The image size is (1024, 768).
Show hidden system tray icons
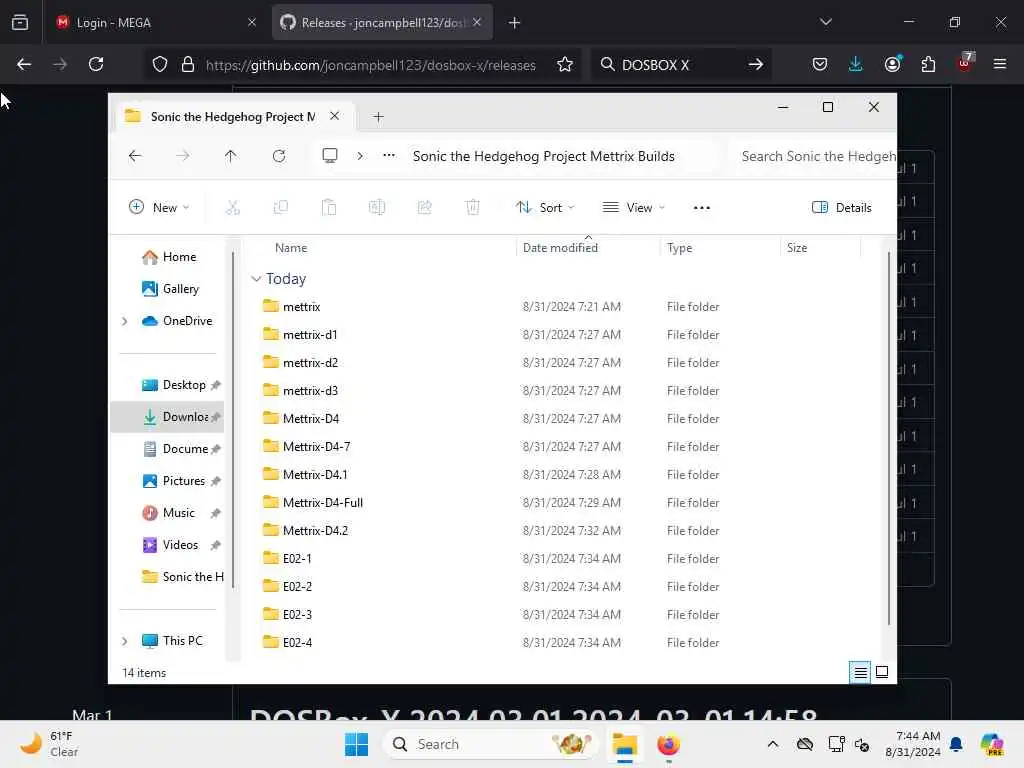[773, 744]
